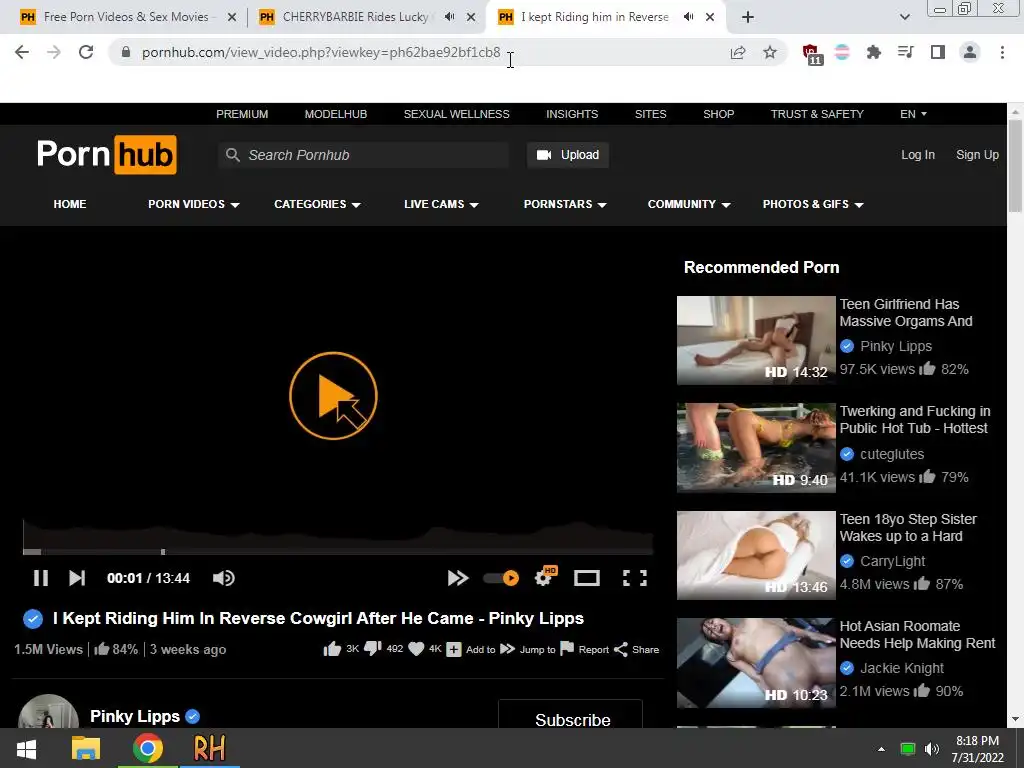The image size is (1024, 768).
Task: Open the EN language dropdown
Action: pos(913,114)
